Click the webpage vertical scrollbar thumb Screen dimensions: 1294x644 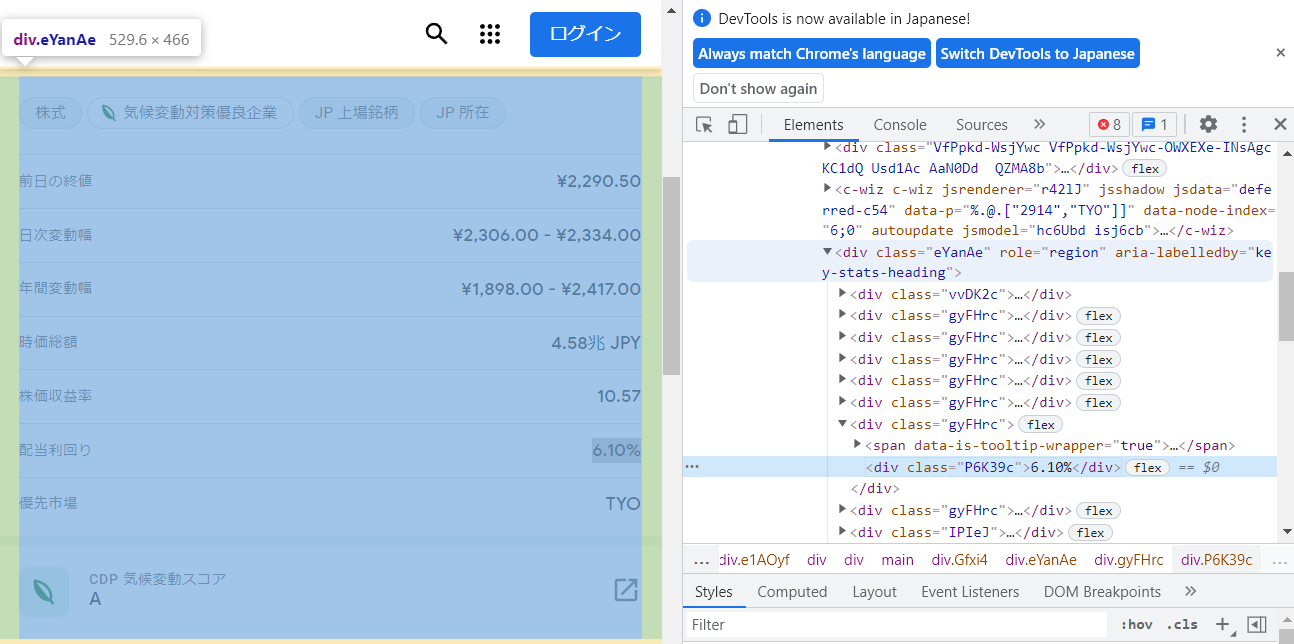(672, 276)
